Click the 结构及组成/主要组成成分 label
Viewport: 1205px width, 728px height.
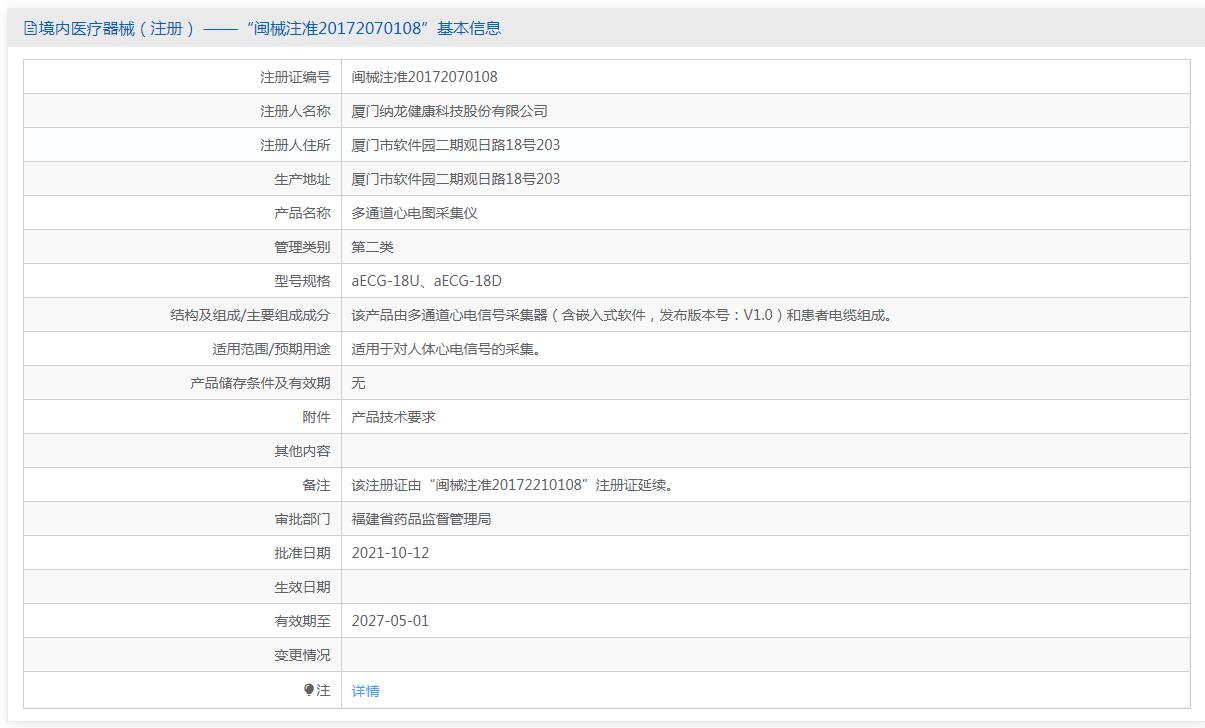point(250,315)
